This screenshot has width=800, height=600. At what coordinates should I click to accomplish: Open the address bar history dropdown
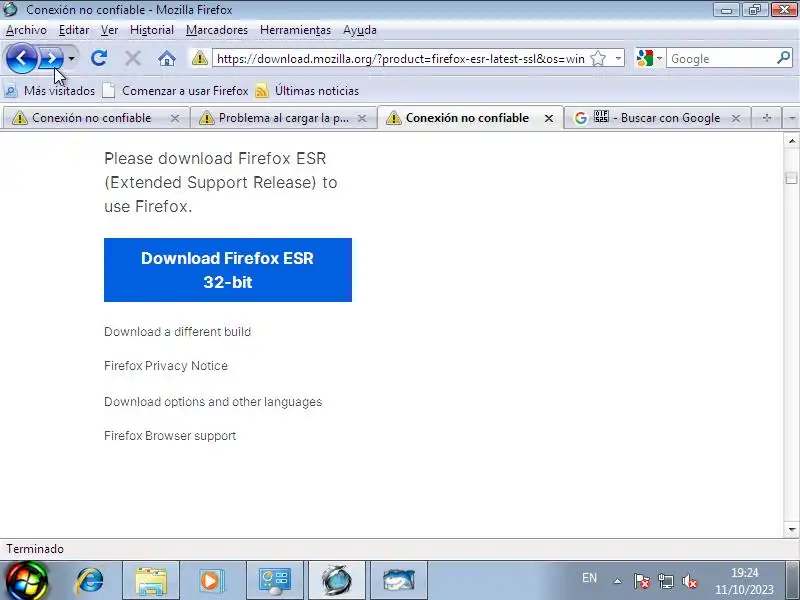(x=618, y=59)
